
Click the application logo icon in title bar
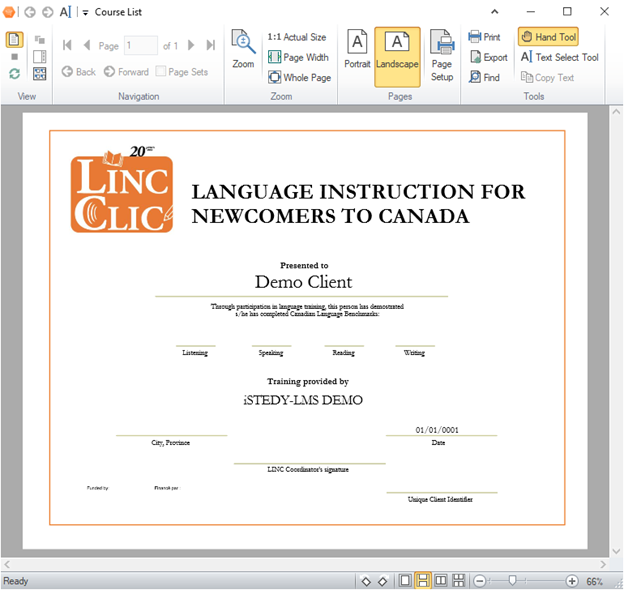9,12
